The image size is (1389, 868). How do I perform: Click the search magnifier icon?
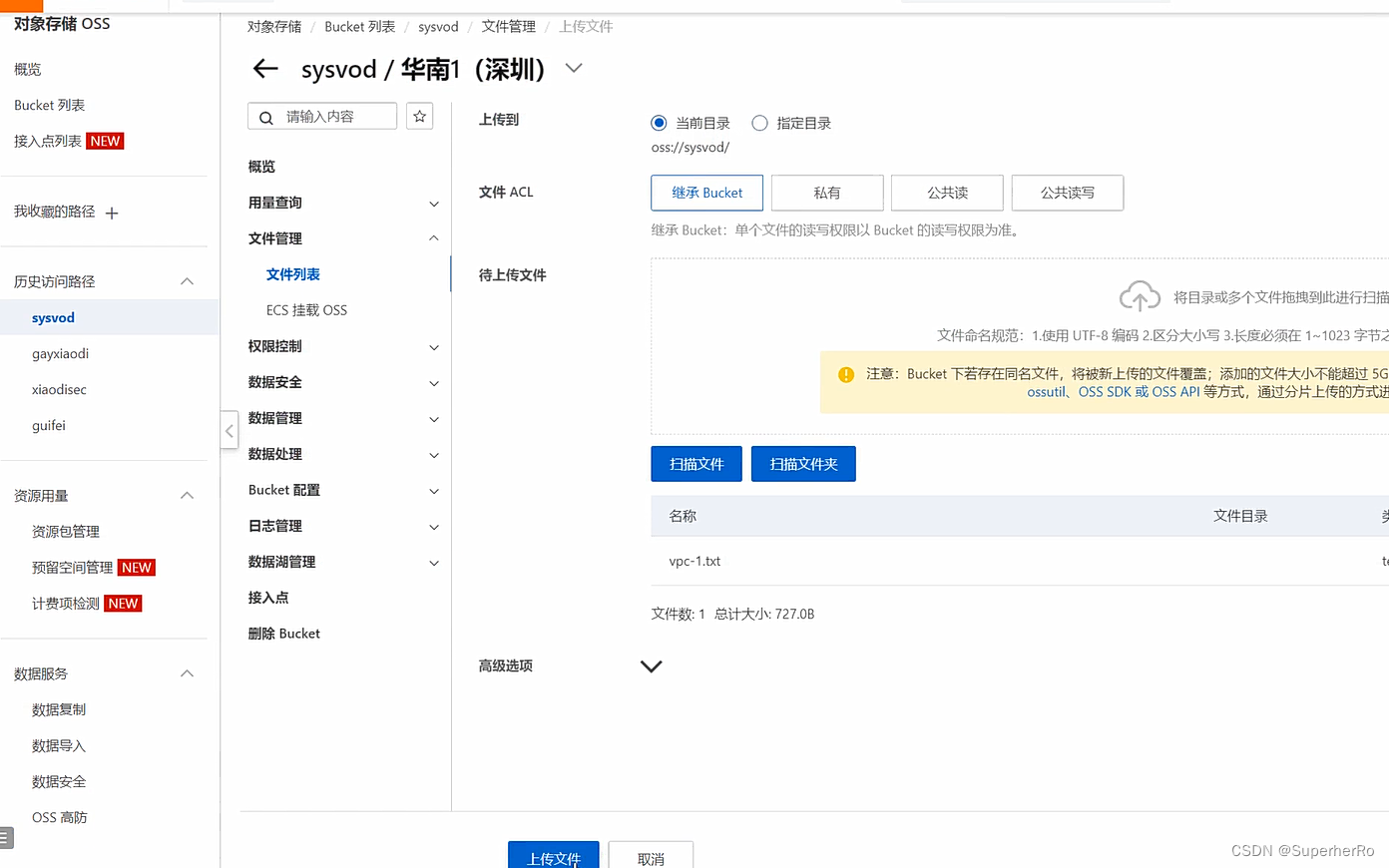click(x=266, y=118)
